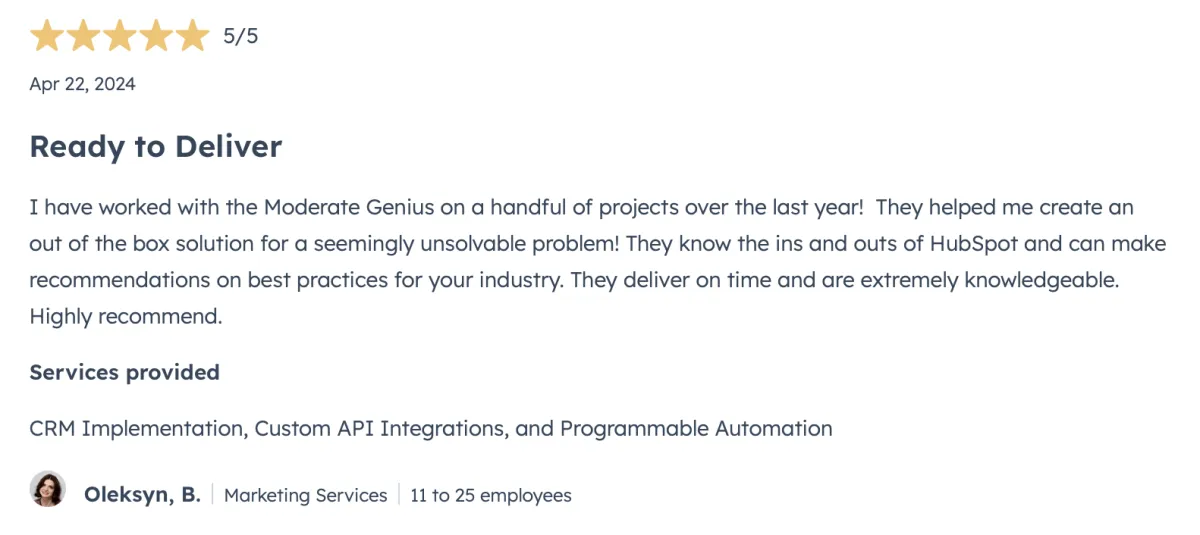Click Oleksyn B.'s profile avatar
The image size is (1200, 535).
[48, 490]
